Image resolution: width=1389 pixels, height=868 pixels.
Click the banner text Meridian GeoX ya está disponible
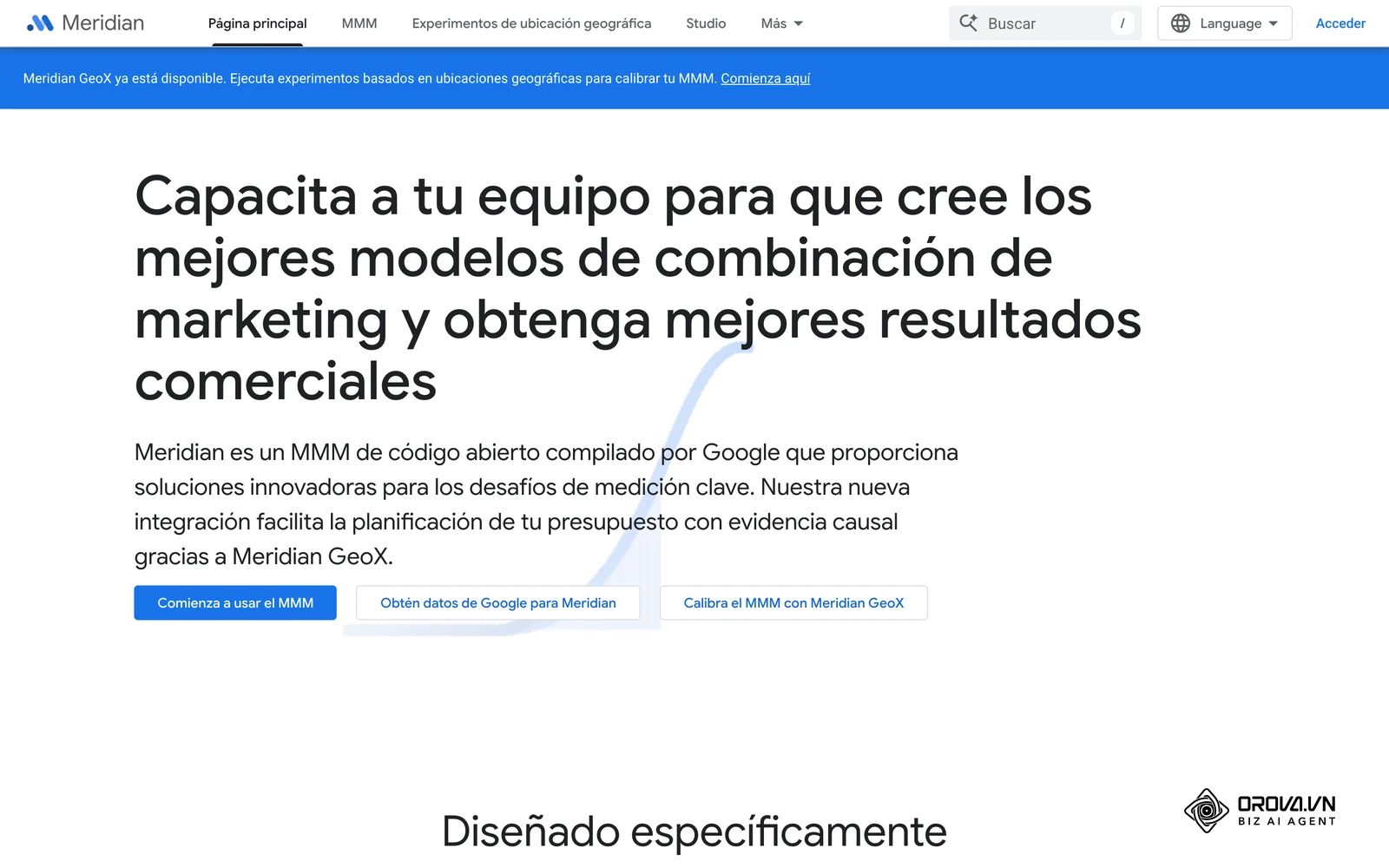click(x=371, y=78)
